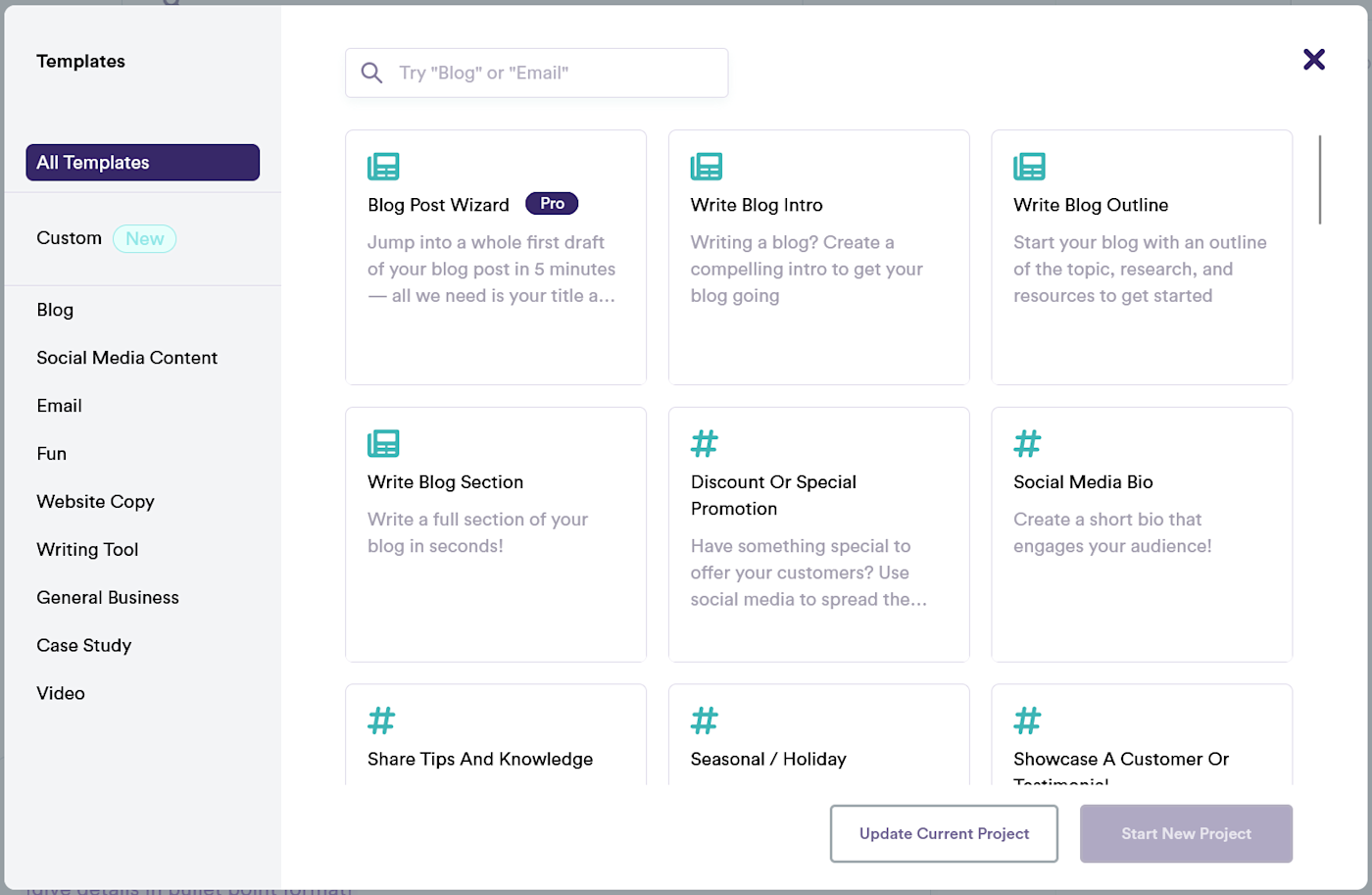Click the Discount Or Special Promotion hashtag icon

[705, 444]
